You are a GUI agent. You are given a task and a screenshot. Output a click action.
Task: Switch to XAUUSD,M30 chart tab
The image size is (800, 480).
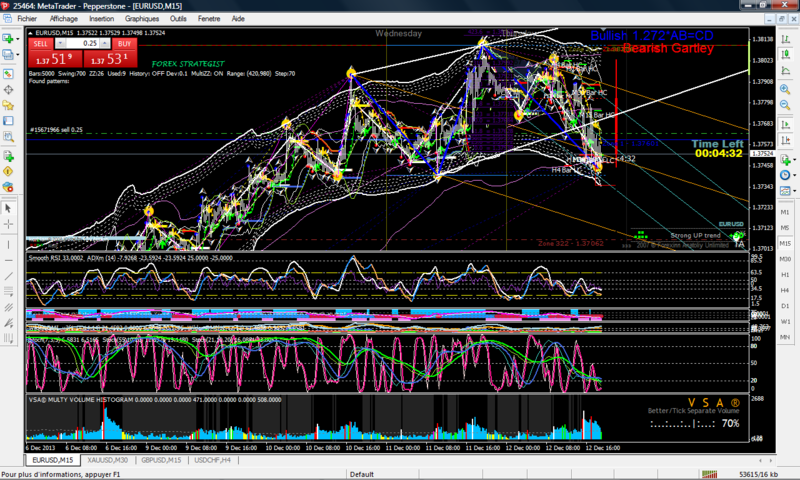(x=107, y=460)
